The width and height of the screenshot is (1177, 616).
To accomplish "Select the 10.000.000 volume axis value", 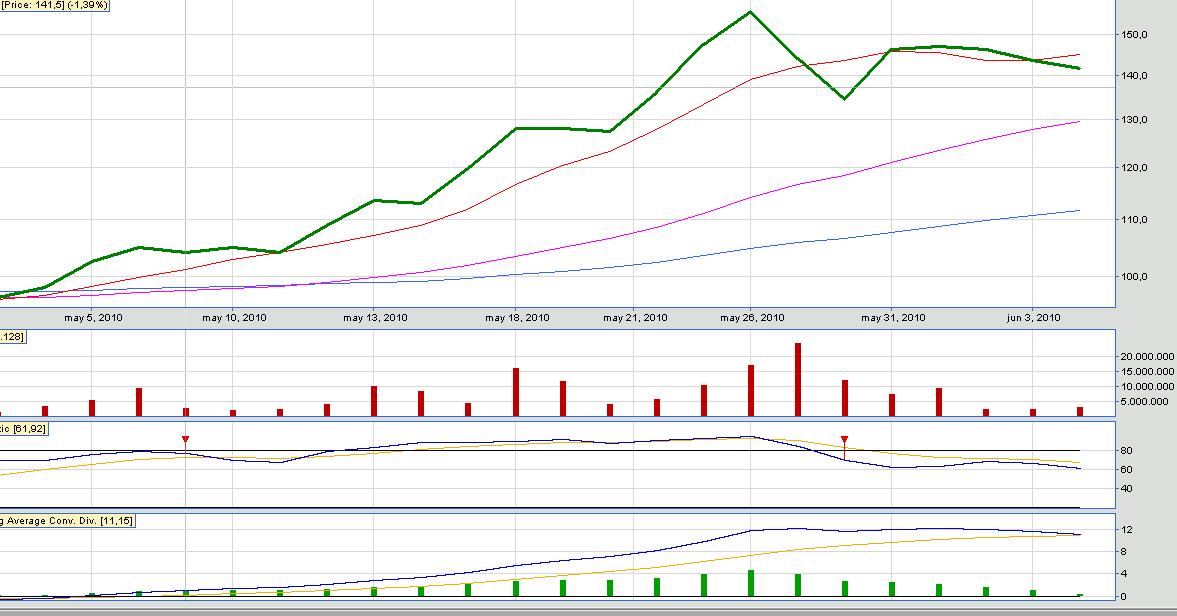I will click(x=1147, y=387).
